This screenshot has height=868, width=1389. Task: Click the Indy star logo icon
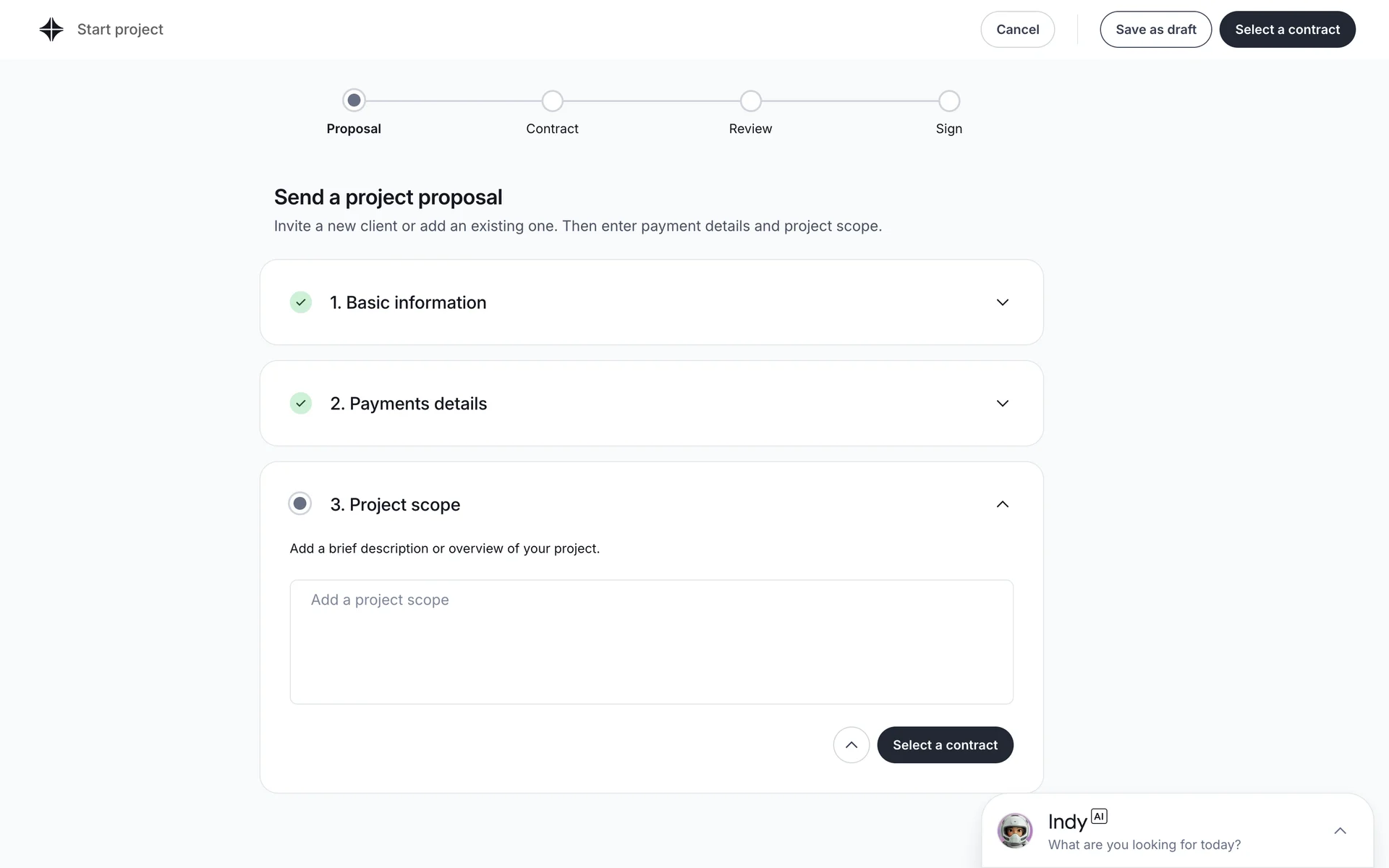tap(51, 30)
